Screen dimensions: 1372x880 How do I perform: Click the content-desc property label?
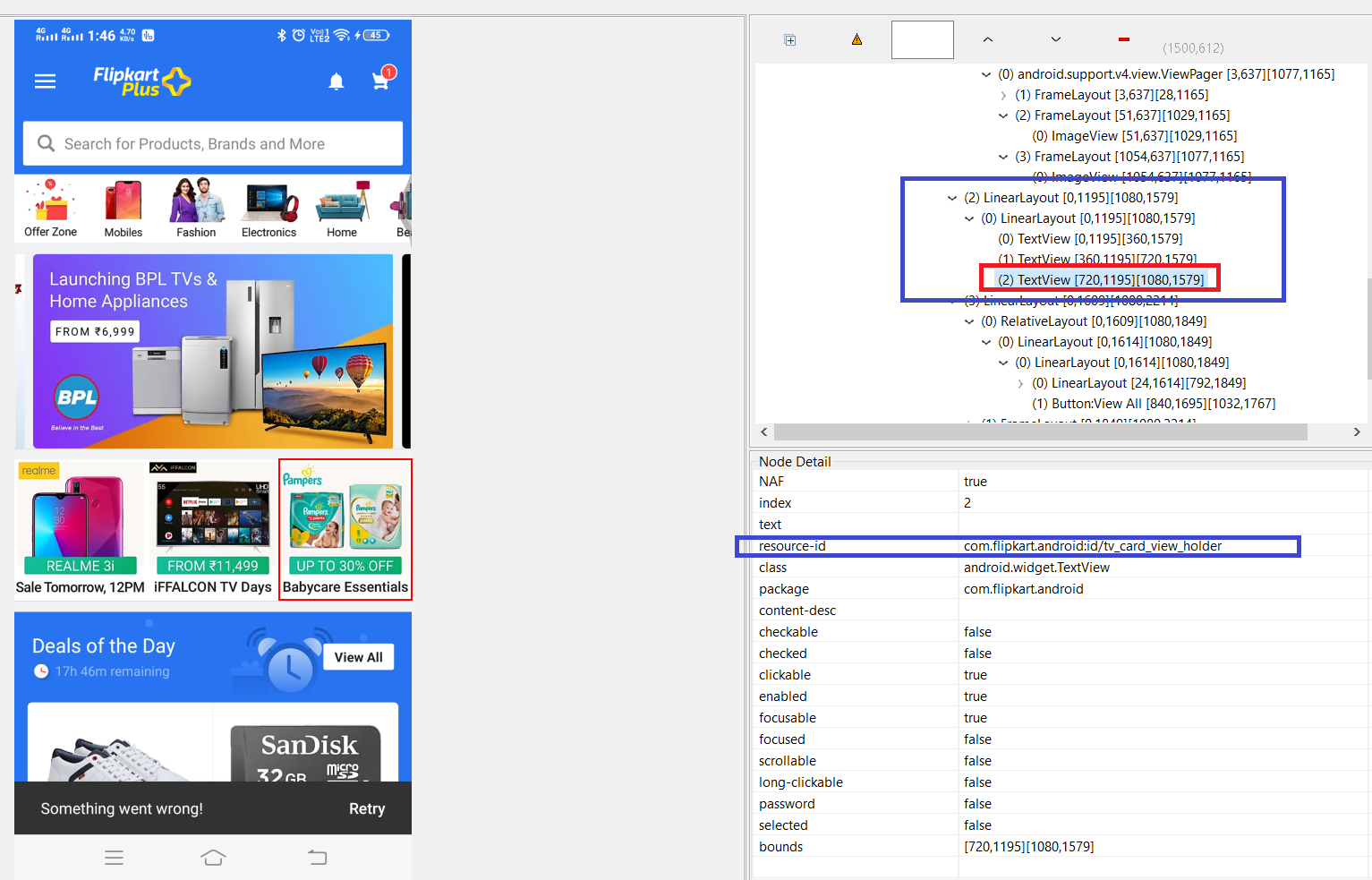point(797,611)
